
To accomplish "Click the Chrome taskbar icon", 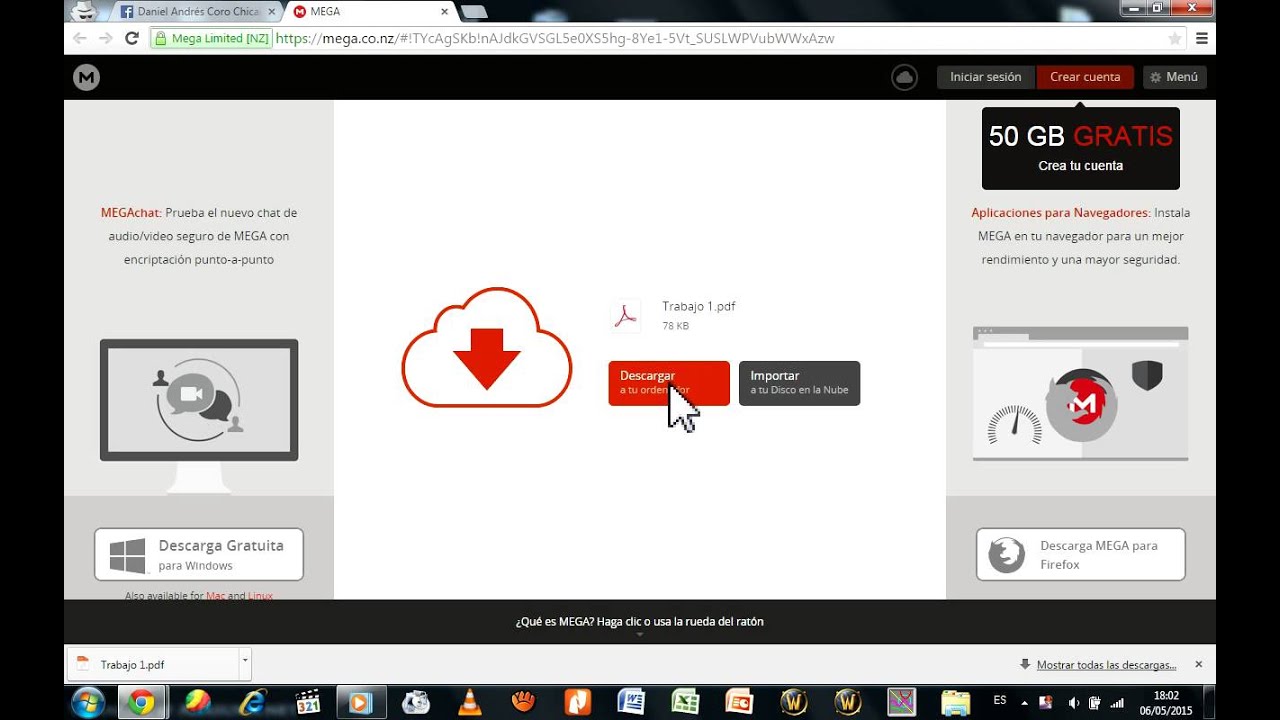I will pos(141,702).
